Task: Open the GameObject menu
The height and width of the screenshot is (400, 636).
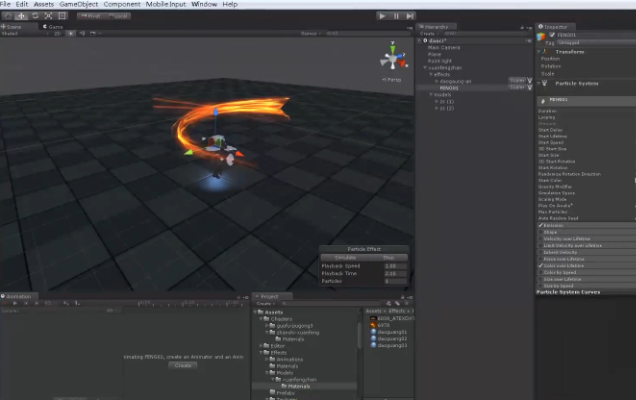Action: coord(79,4)
